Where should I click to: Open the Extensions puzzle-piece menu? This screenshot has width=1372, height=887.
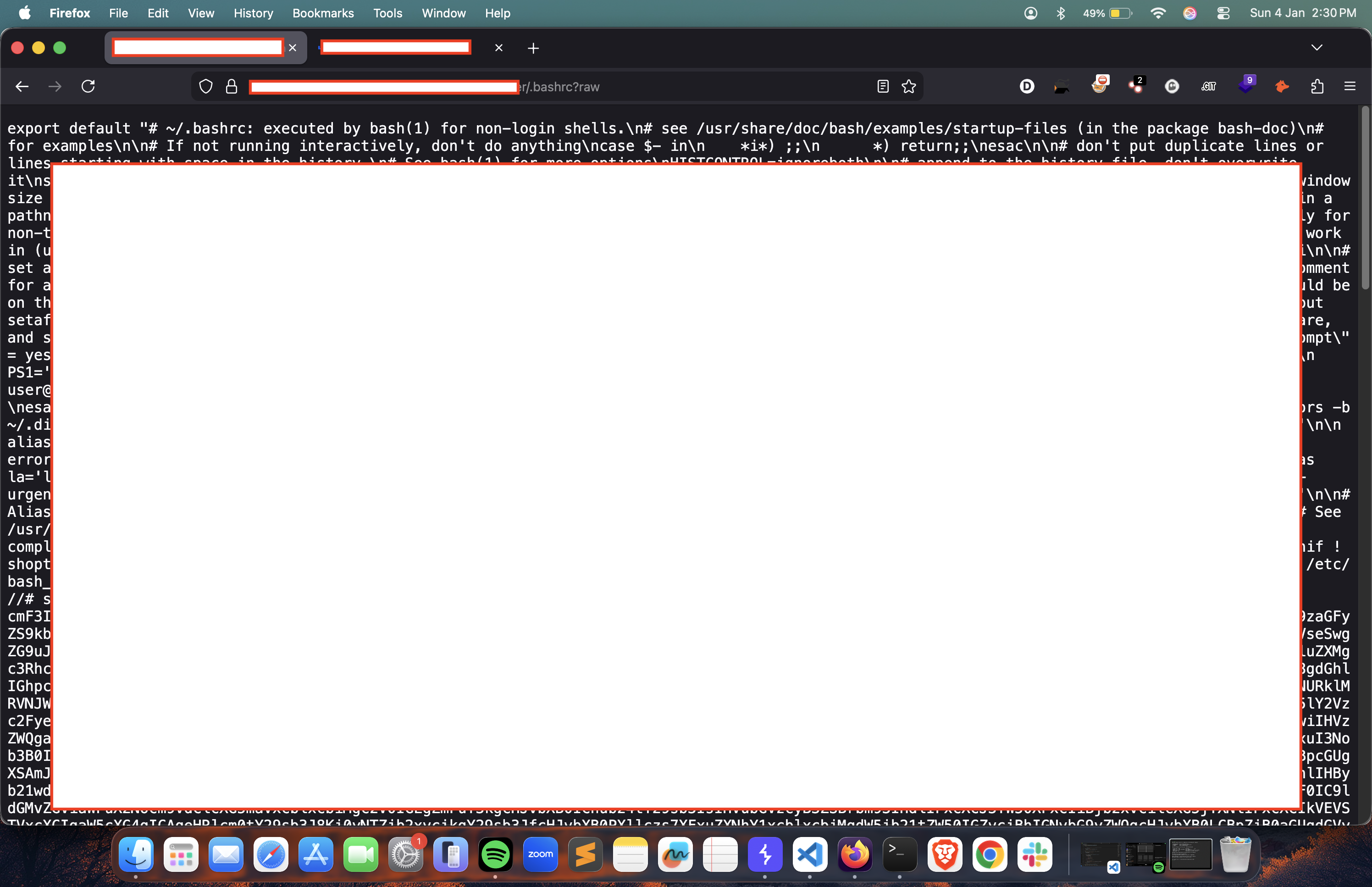point(1317,86)
